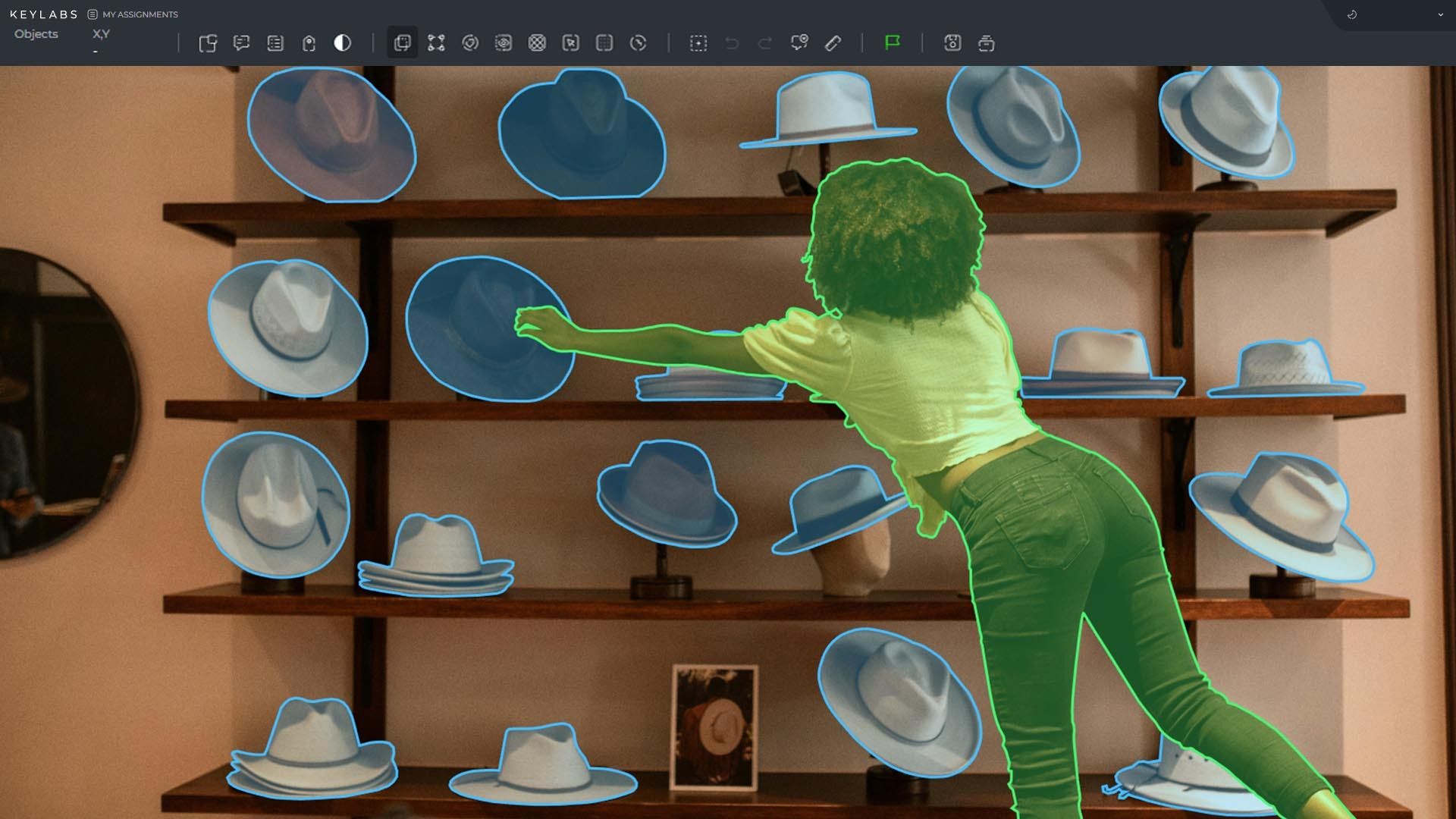Open the image contrast adjustment tool
Viewport: 1456px width, 819px height.
[x=343, y=43]
